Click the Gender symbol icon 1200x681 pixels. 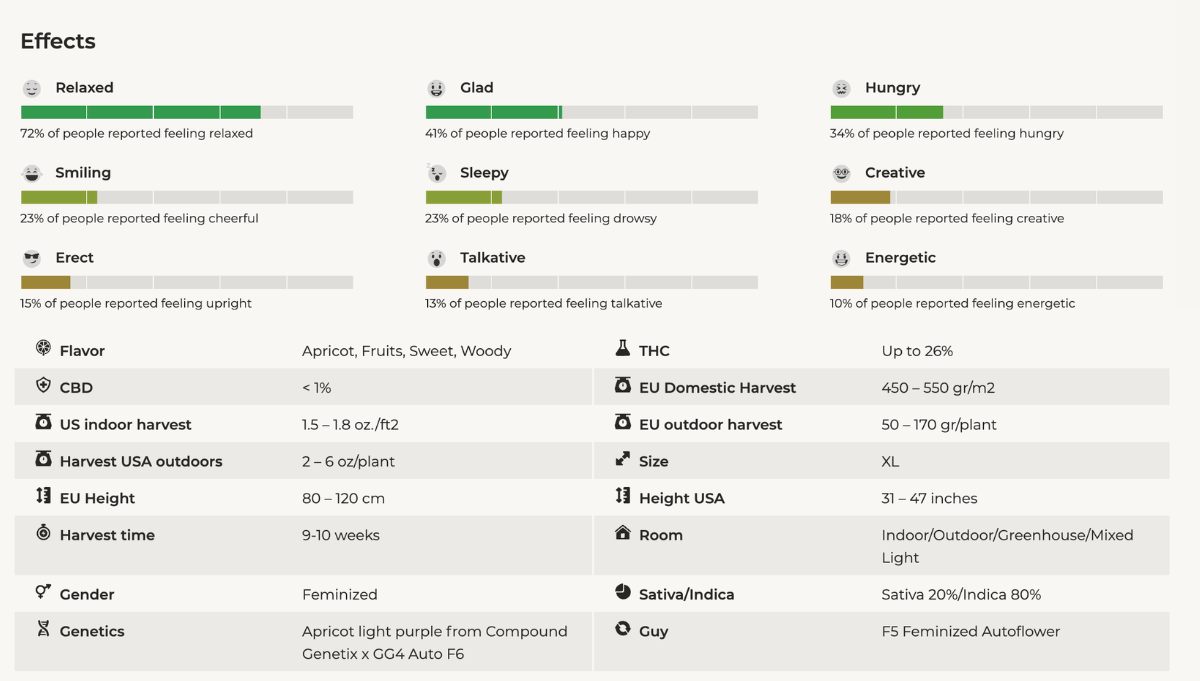(x=43, y=593)
